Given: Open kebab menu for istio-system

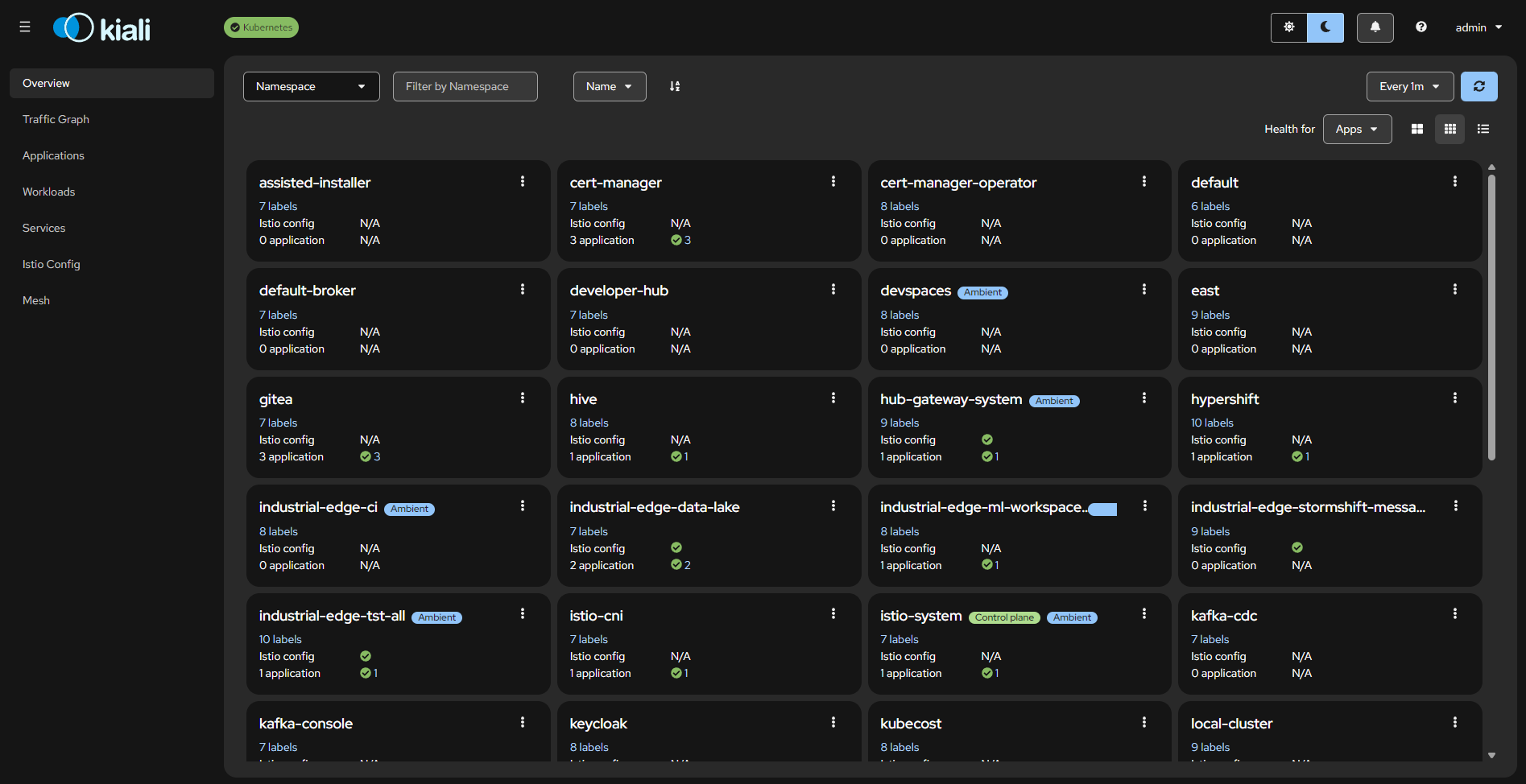Looking at the screenshot, I should pos(1144,613).
